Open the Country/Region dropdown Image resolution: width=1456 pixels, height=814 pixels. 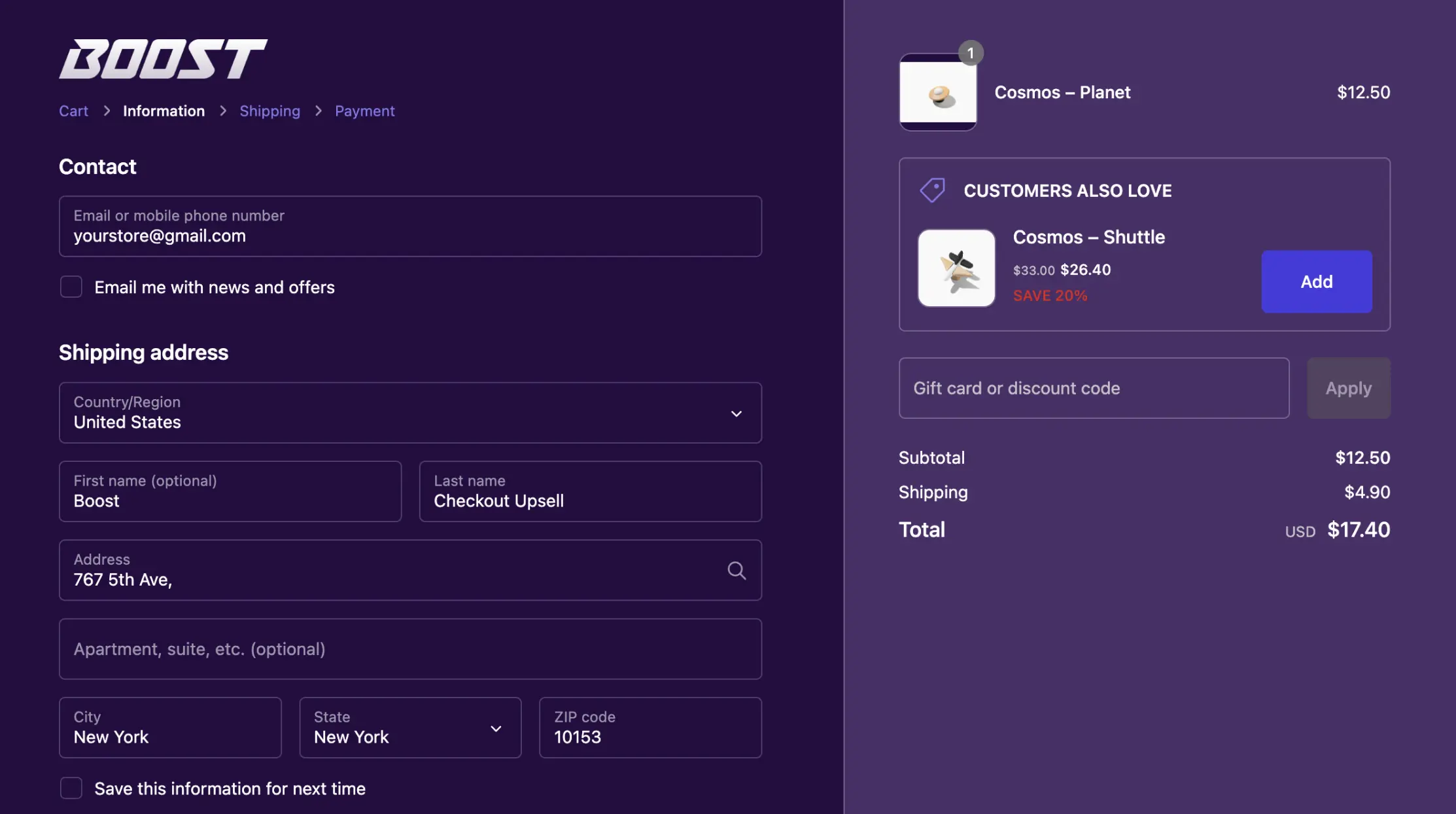tap(410, 413)
